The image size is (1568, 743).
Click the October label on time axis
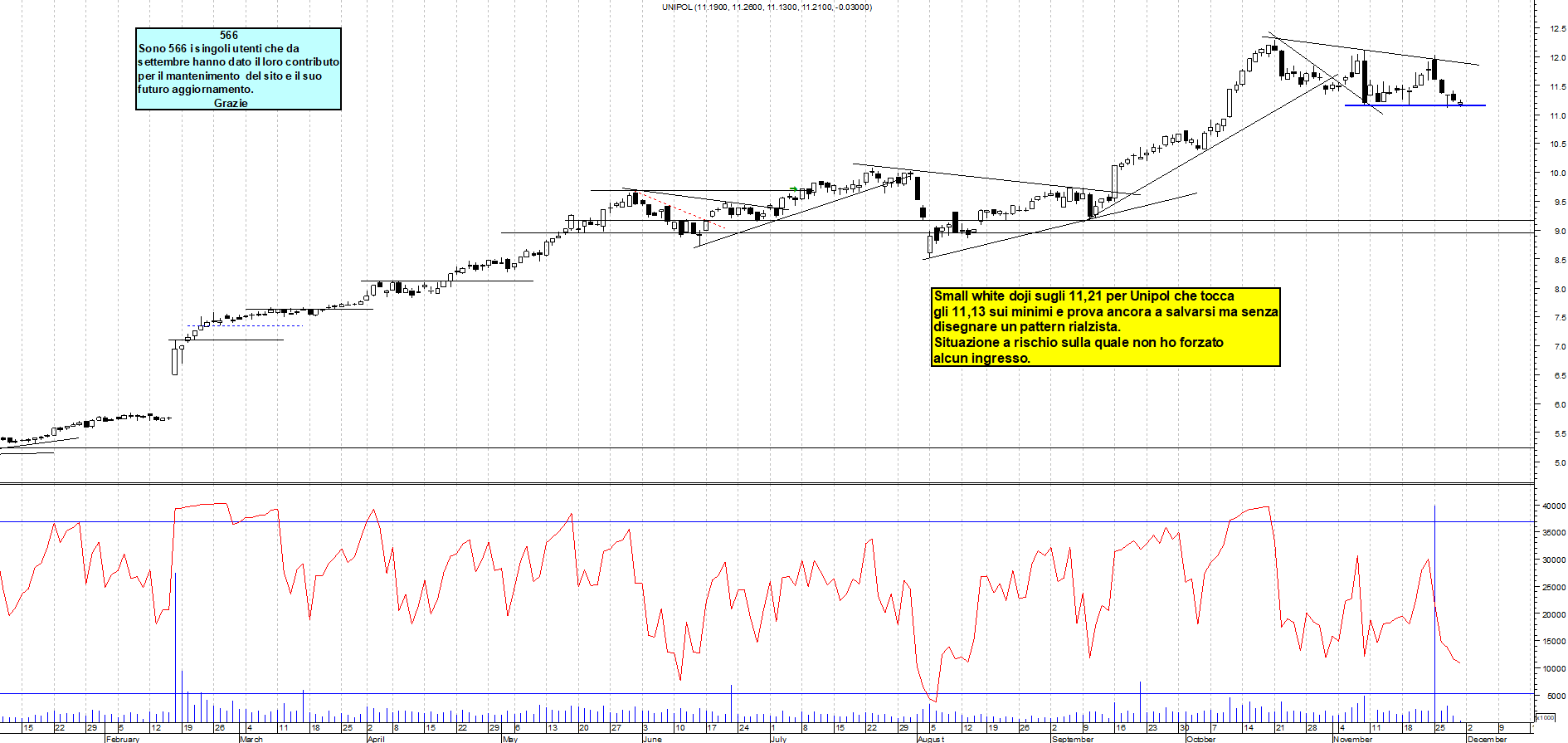[1200, 739]
